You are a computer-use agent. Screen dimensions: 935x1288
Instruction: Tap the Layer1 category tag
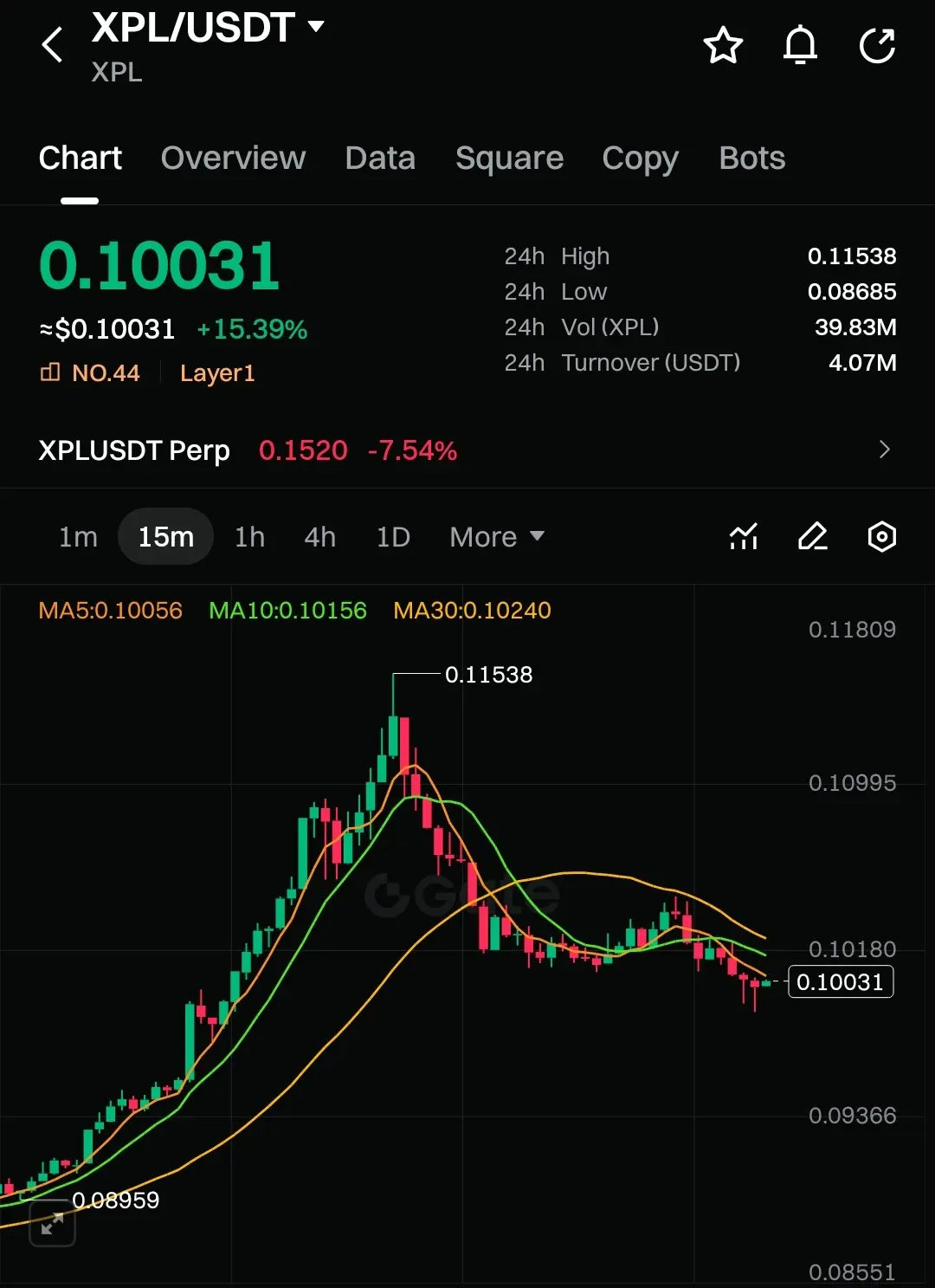tap(217, 373)
